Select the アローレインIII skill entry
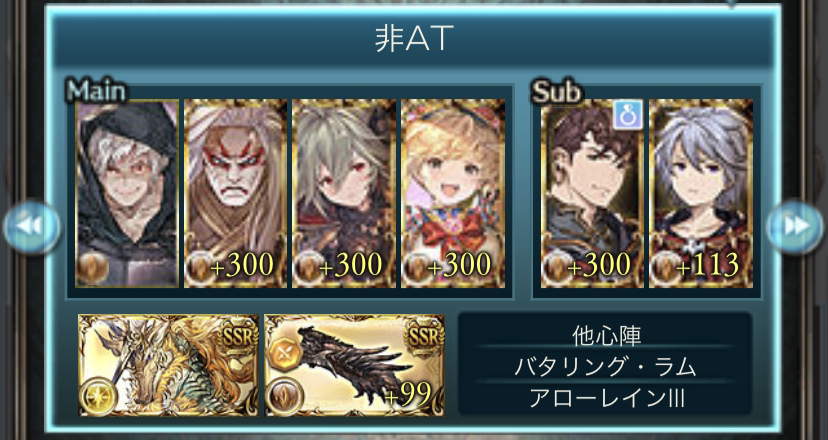The image size is (828, 440). pos(606,398)
